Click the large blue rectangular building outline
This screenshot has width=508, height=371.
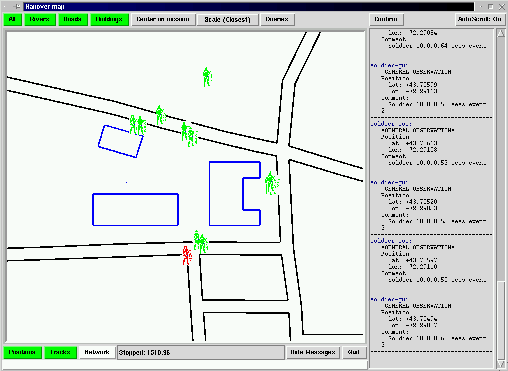135,209
